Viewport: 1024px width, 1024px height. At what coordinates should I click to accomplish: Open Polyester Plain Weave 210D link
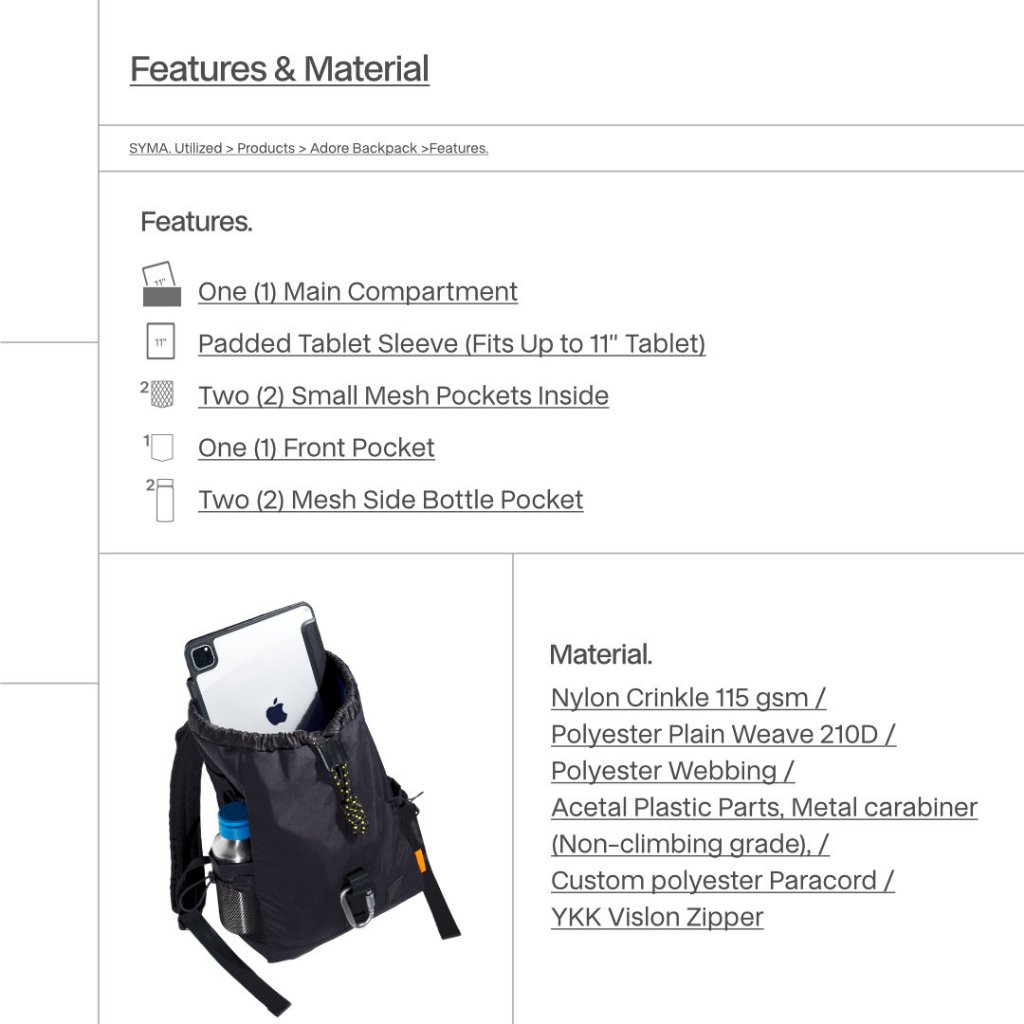click(x=722, y=734)
